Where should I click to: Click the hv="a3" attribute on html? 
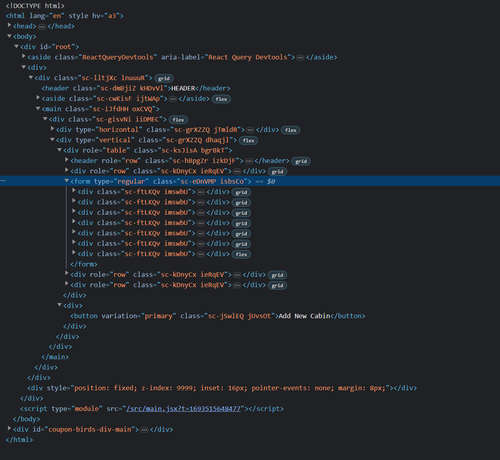tap(106, 16)
